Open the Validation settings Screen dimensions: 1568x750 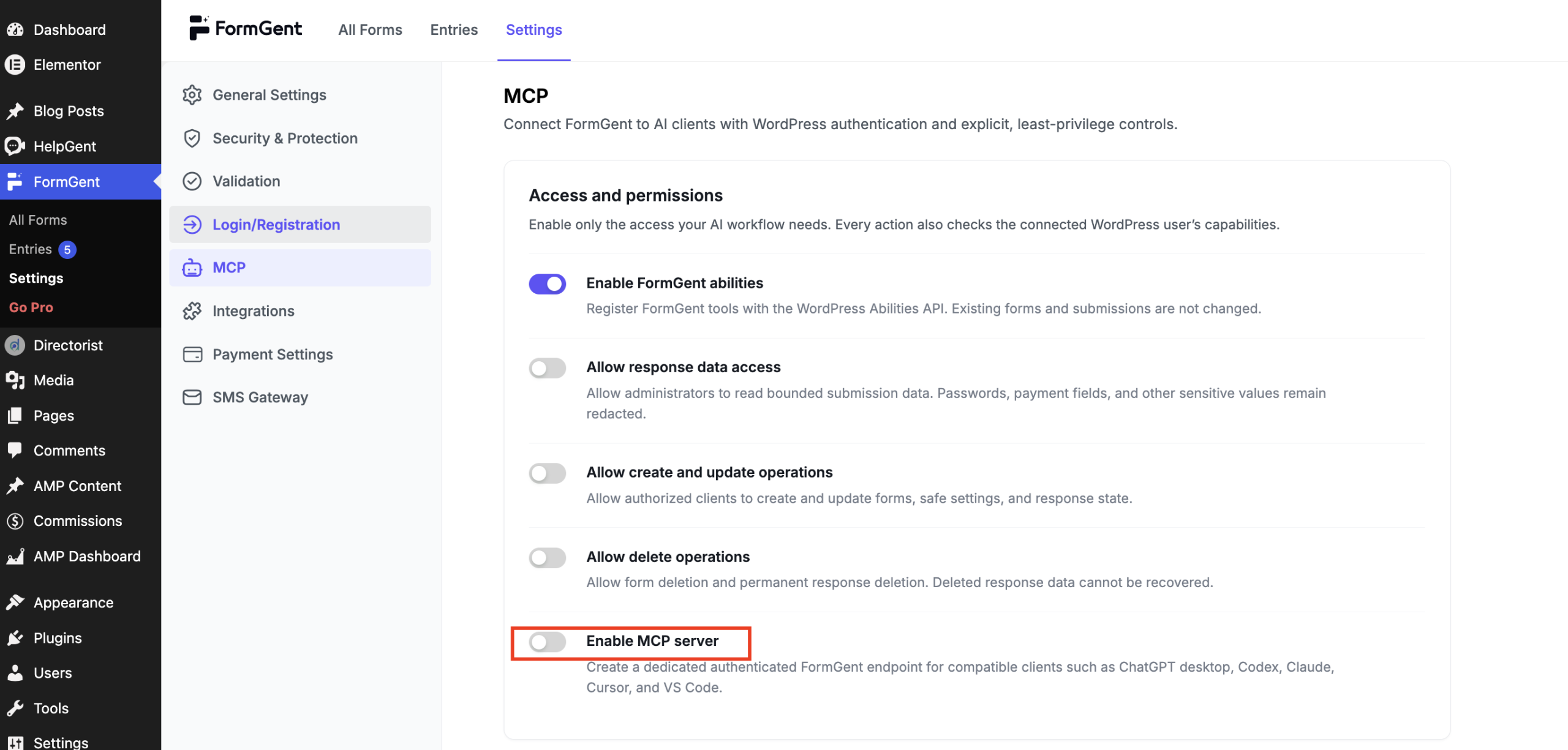(300, 181)
